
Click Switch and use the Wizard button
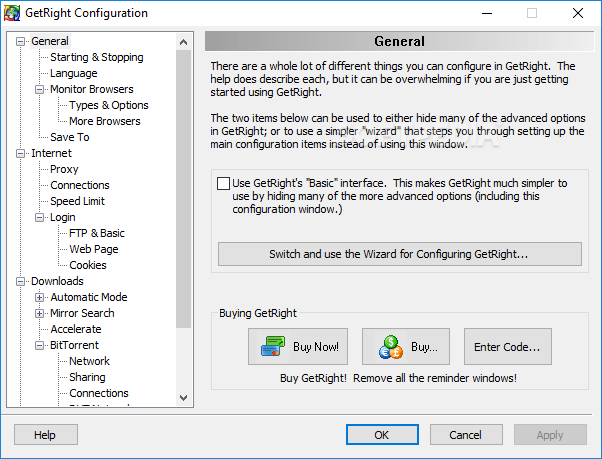400,254
